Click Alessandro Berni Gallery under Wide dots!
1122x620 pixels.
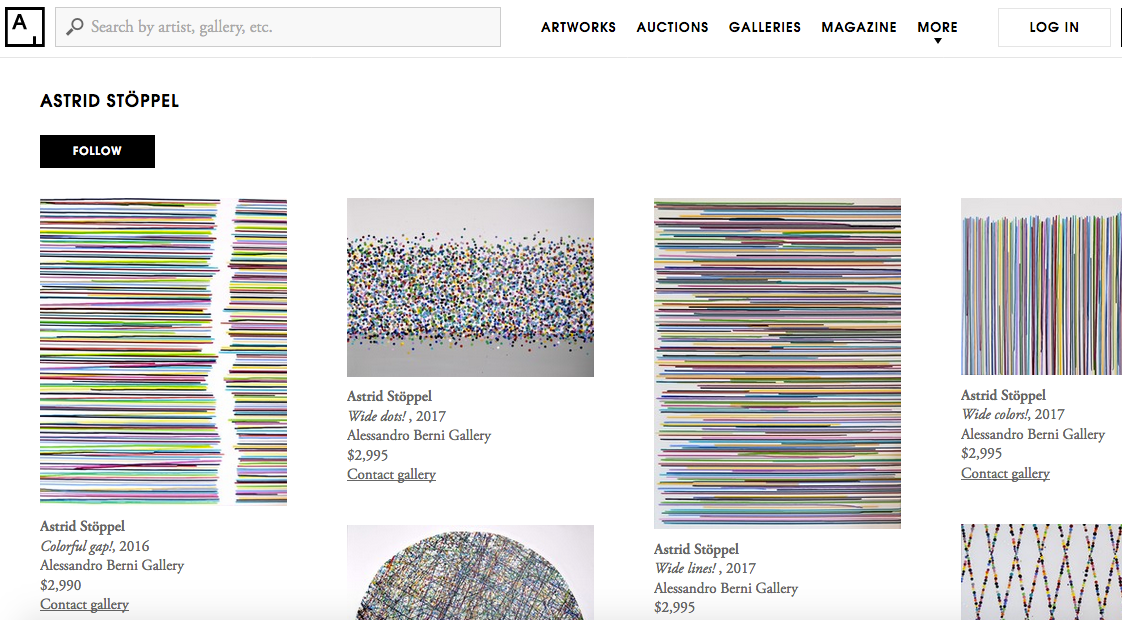click(419, 435)
